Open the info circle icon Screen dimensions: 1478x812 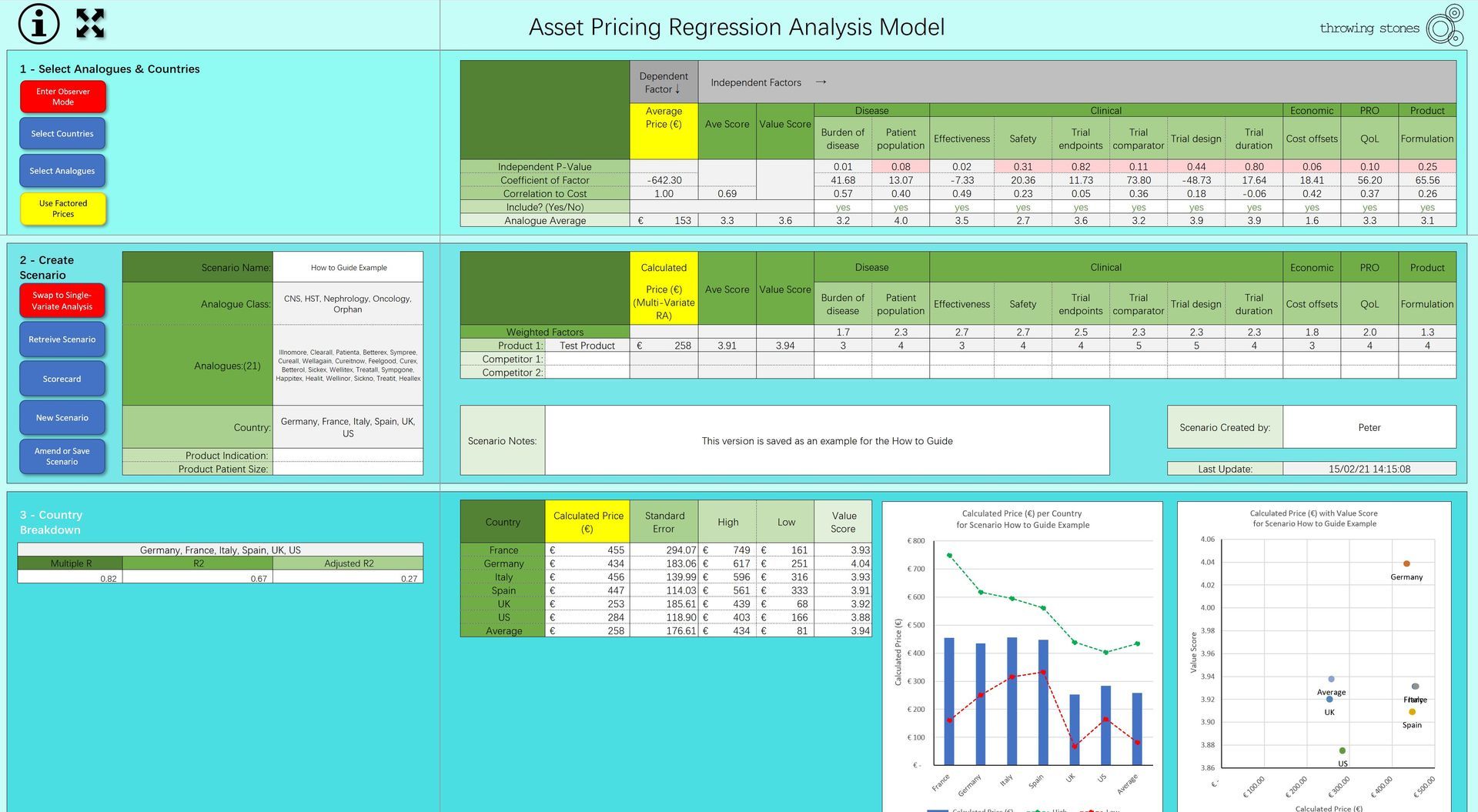(x=38, y=24)
